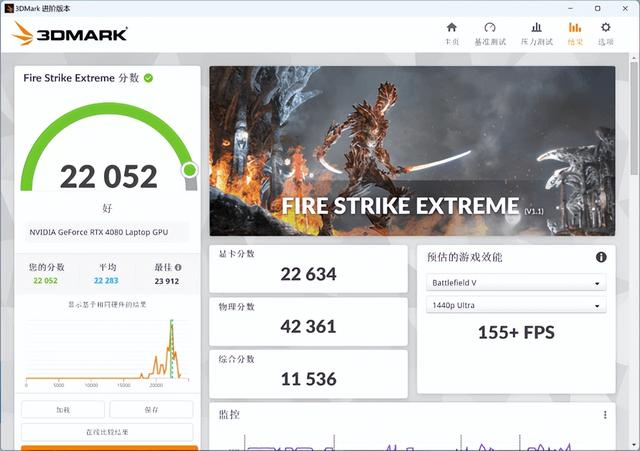Open the 压力测试 stress test icon

pyautogui.click(x=536, y=27)
